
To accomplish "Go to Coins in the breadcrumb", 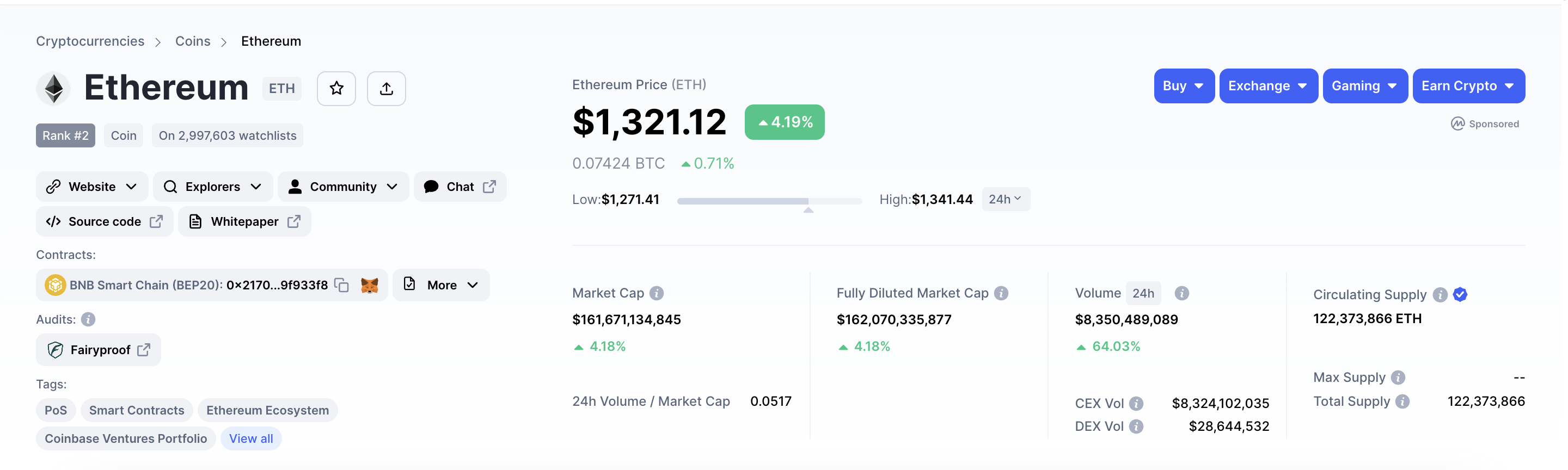I will 192,41.
